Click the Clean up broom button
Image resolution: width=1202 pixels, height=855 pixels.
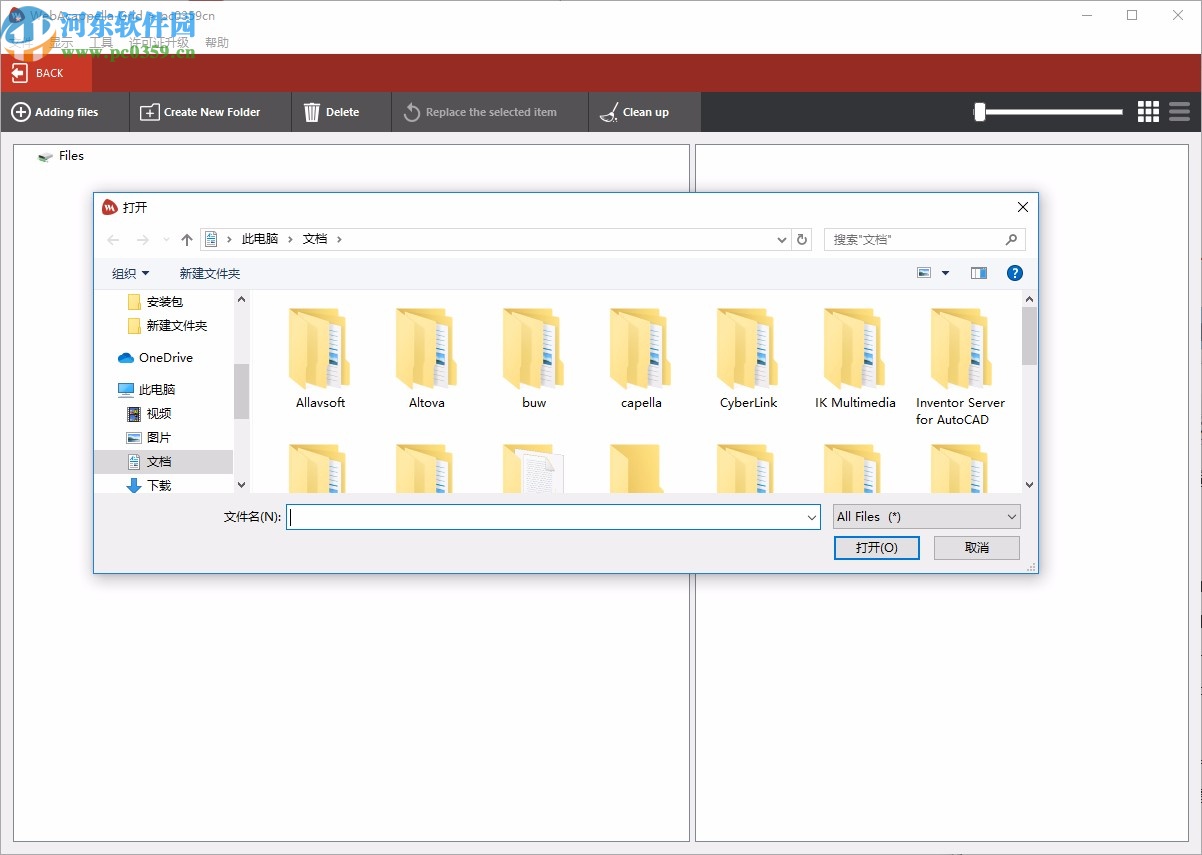pos(645,112)
